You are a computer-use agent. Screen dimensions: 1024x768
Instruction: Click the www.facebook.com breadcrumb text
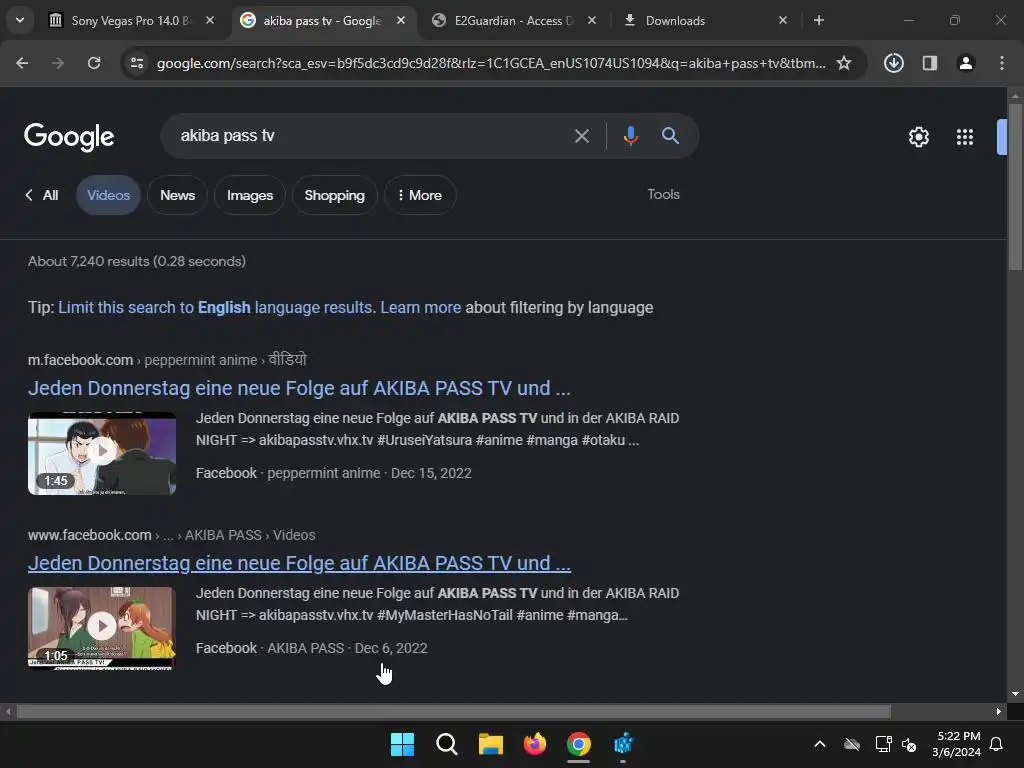[89, 535]
